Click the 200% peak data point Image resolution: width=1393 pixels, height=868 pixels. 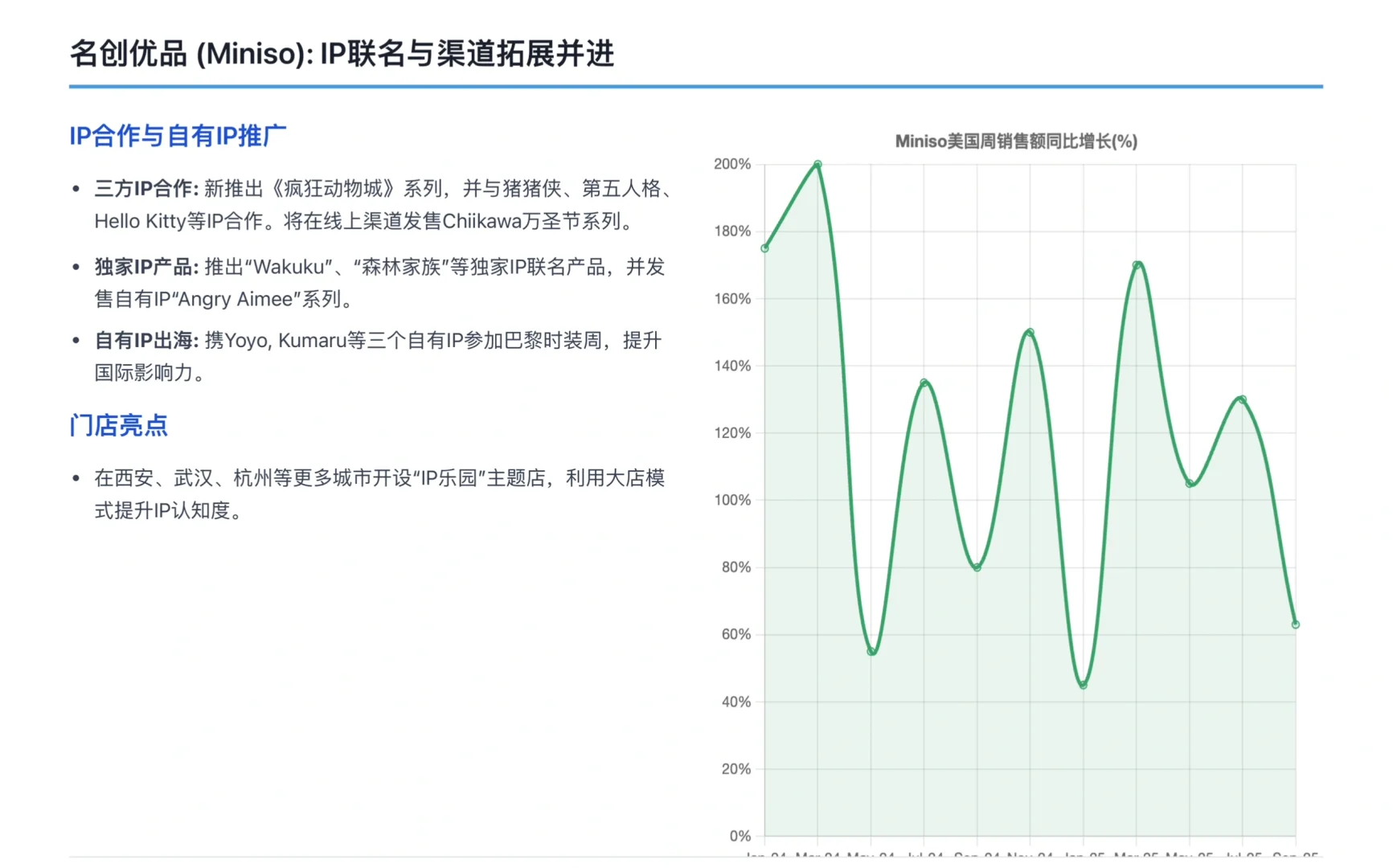point(817,163)
